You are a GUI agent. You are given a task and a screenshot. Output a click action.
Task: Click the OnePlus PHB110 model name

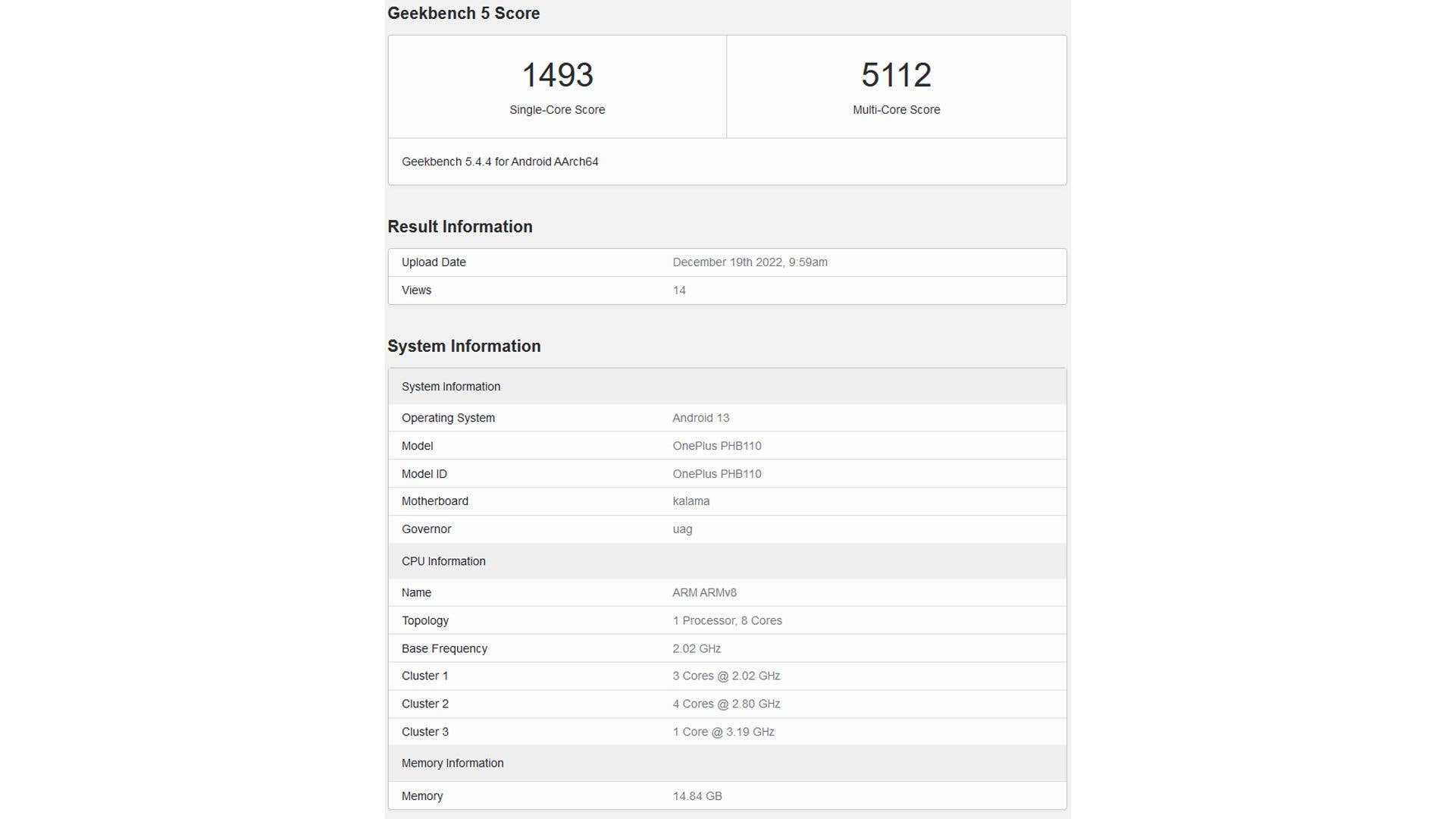pyautogui.click(x=717, y=446)
